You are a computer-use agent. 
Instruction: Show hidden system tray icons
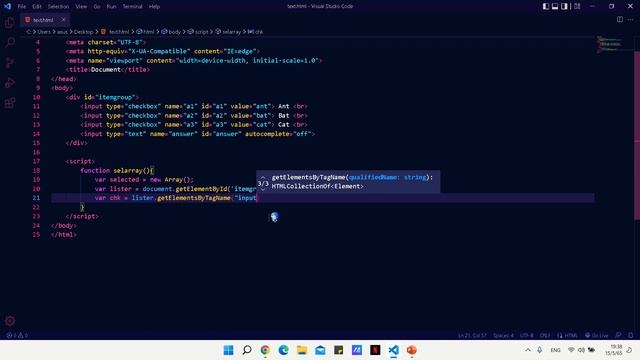point(528,350)
